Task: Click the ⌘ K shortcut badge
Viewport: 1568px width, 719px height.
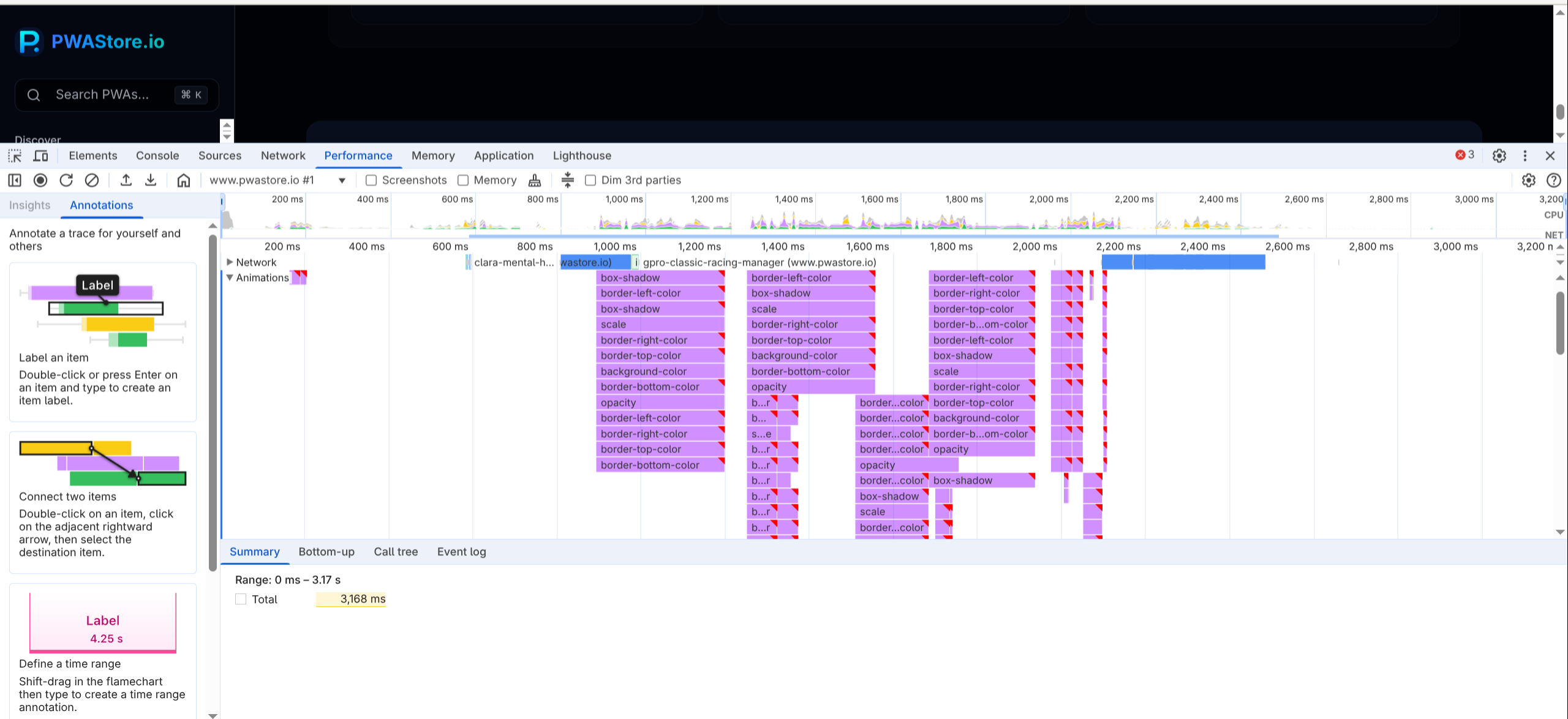Action: (191, 95)
